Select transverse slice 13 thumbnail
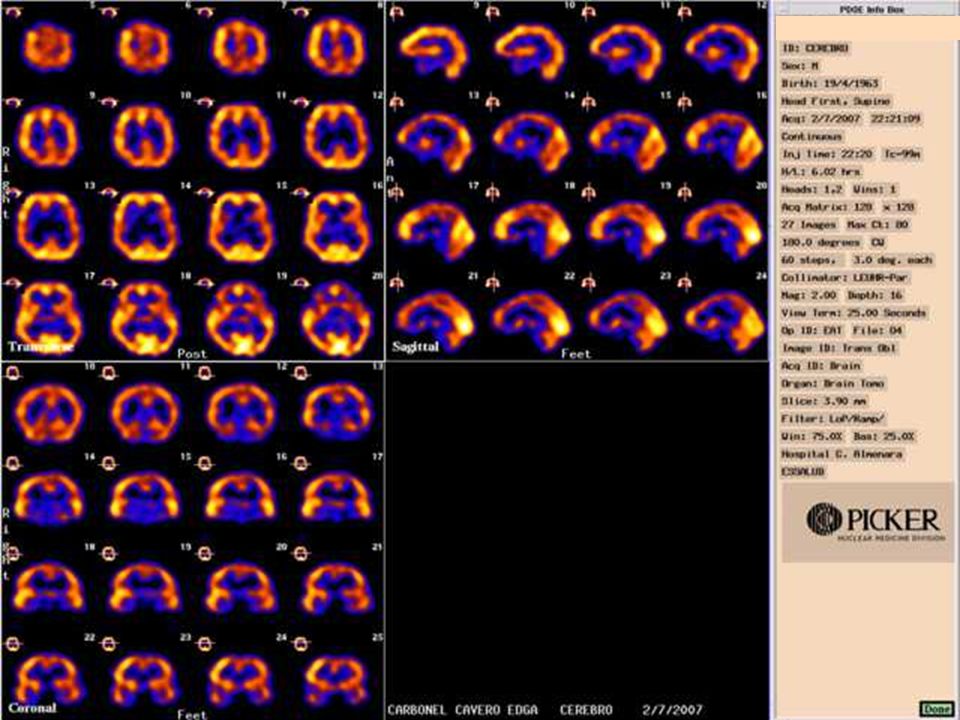 click(x=49, y=227)
